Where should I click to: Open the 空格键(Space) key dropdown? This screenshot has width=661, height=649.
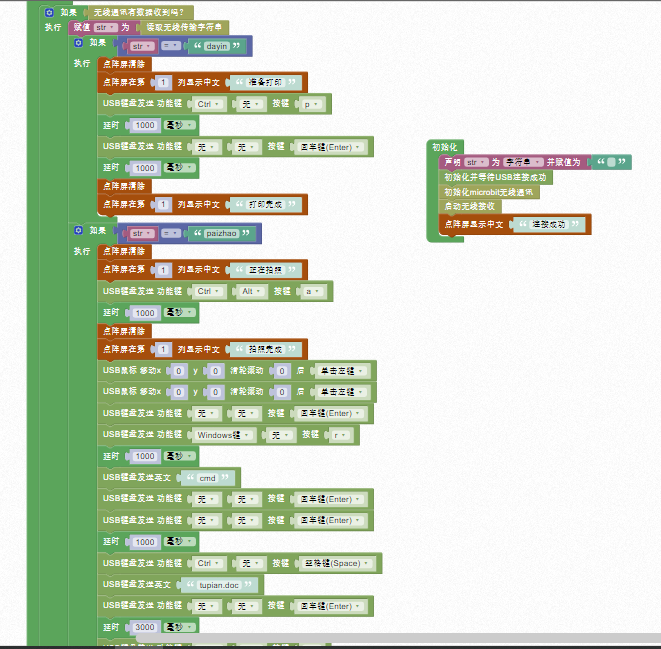(x=338, y=563)
